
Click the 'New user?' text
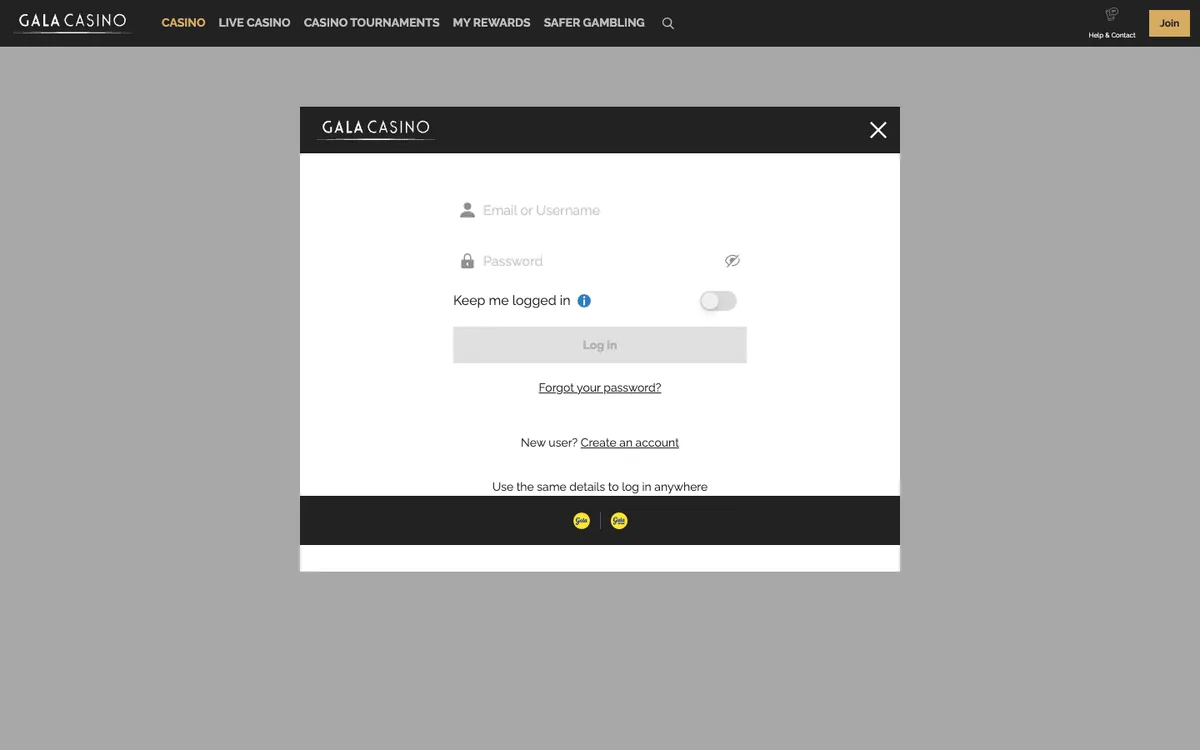click(549, 443)
